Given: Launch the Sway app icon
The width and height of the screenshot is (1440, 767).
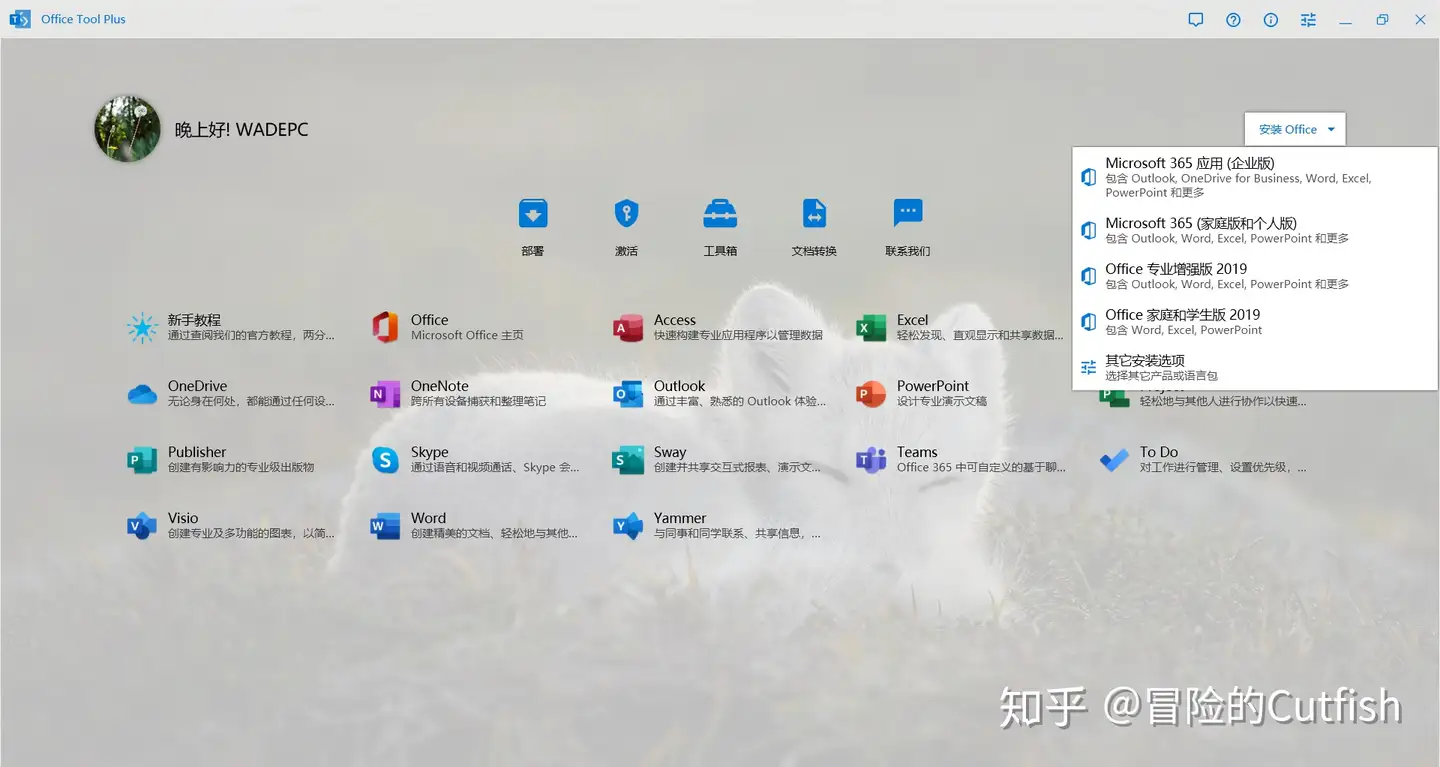Looking at the screenshot, I should coord(628,460).
